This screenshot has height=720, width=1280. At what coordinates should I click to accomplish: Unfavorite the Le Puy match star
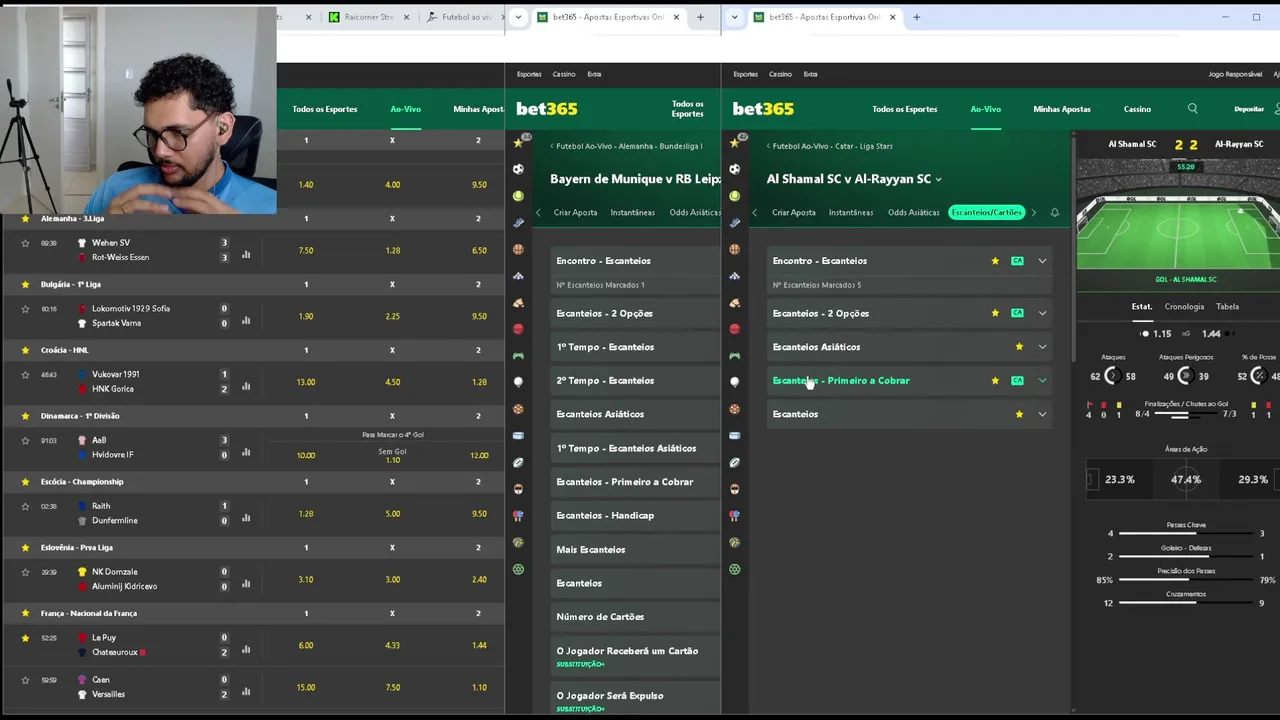25,638
